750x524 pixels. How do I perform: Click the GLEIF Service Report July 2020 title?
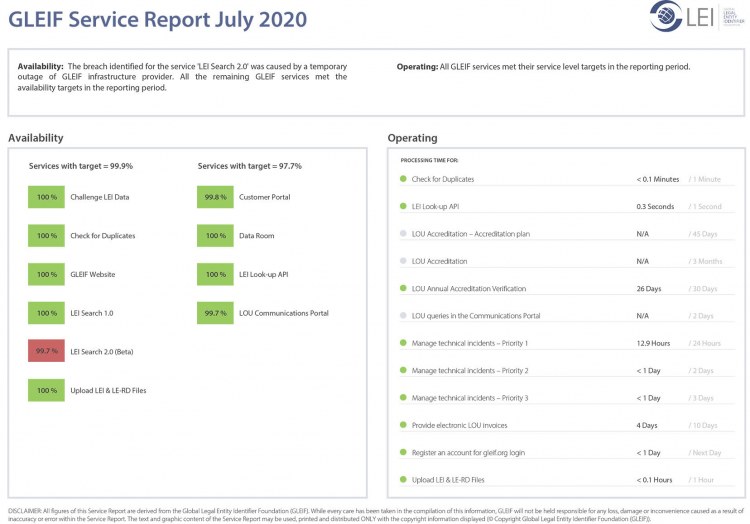(x=158, y=19)
